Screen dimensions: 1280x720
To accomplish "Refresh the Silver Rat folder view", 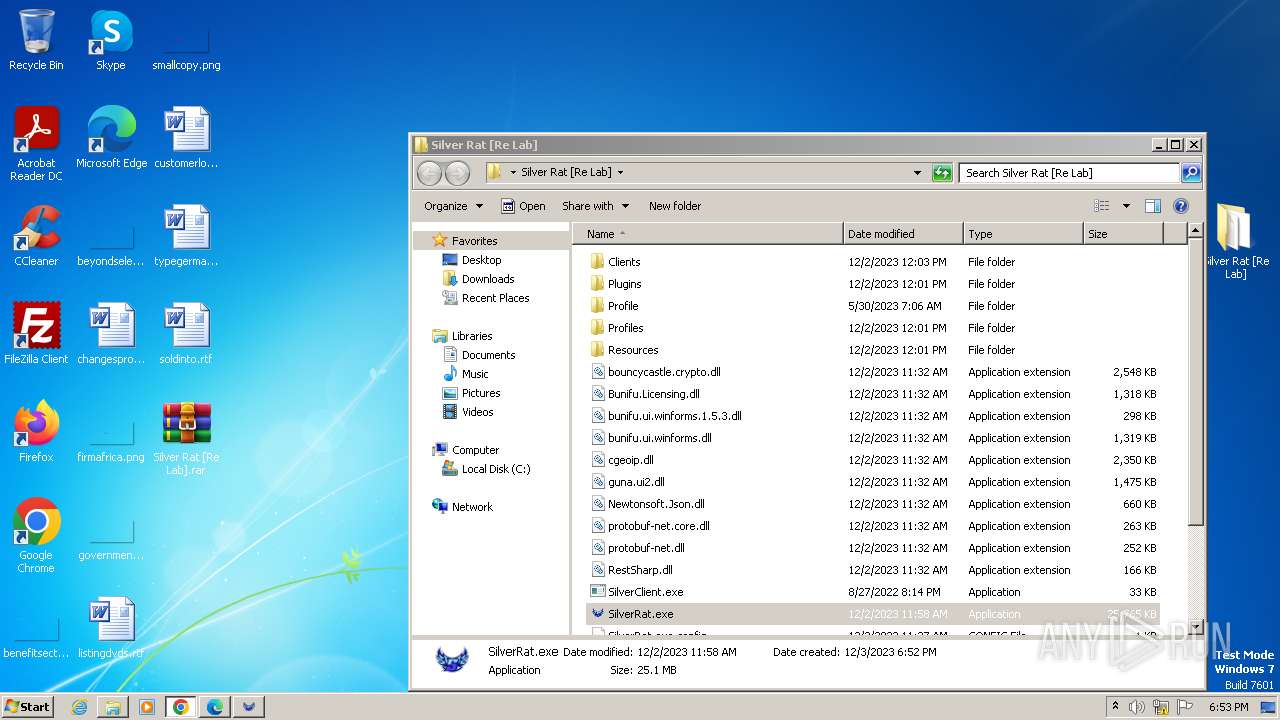I will (942, 173).
